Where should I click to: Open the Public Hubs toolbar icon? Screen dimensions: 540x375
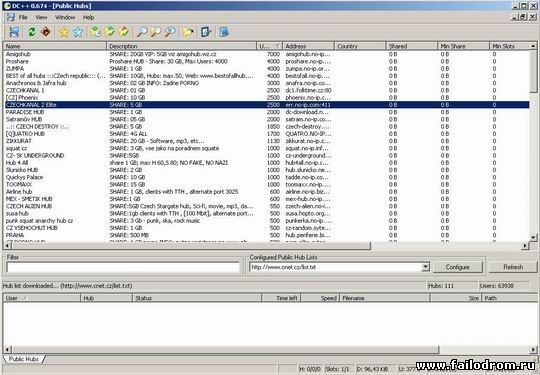point(14,32)
